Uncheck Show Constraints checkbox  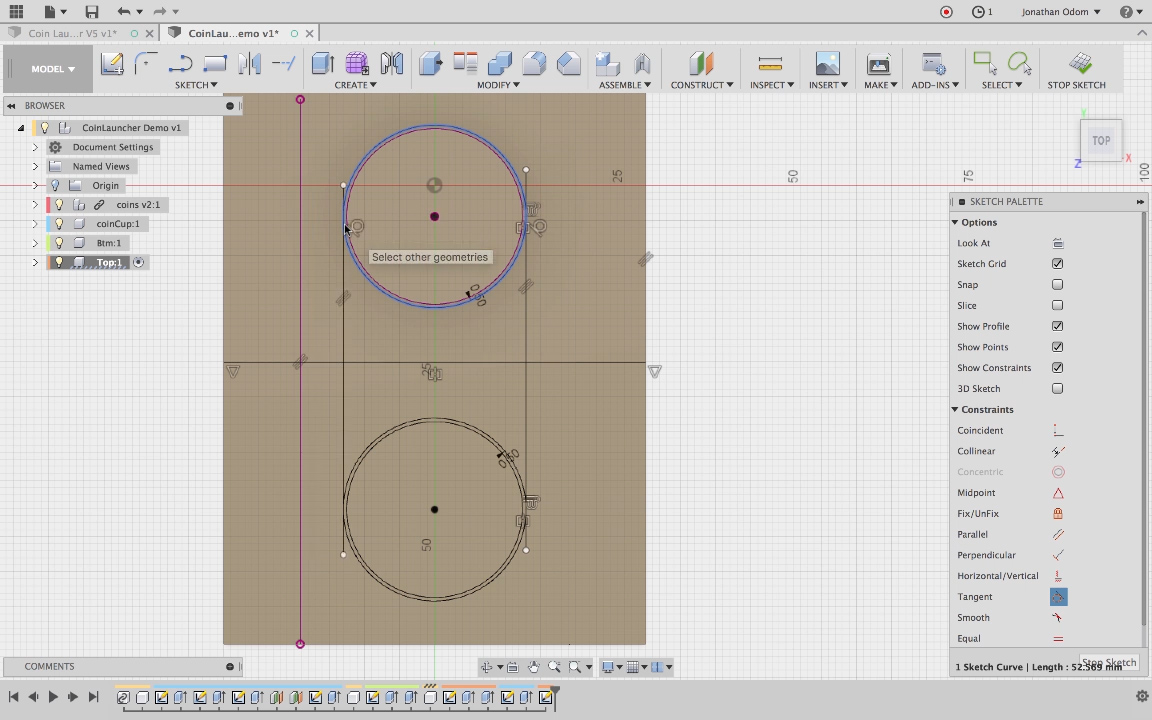[1057, 368]
